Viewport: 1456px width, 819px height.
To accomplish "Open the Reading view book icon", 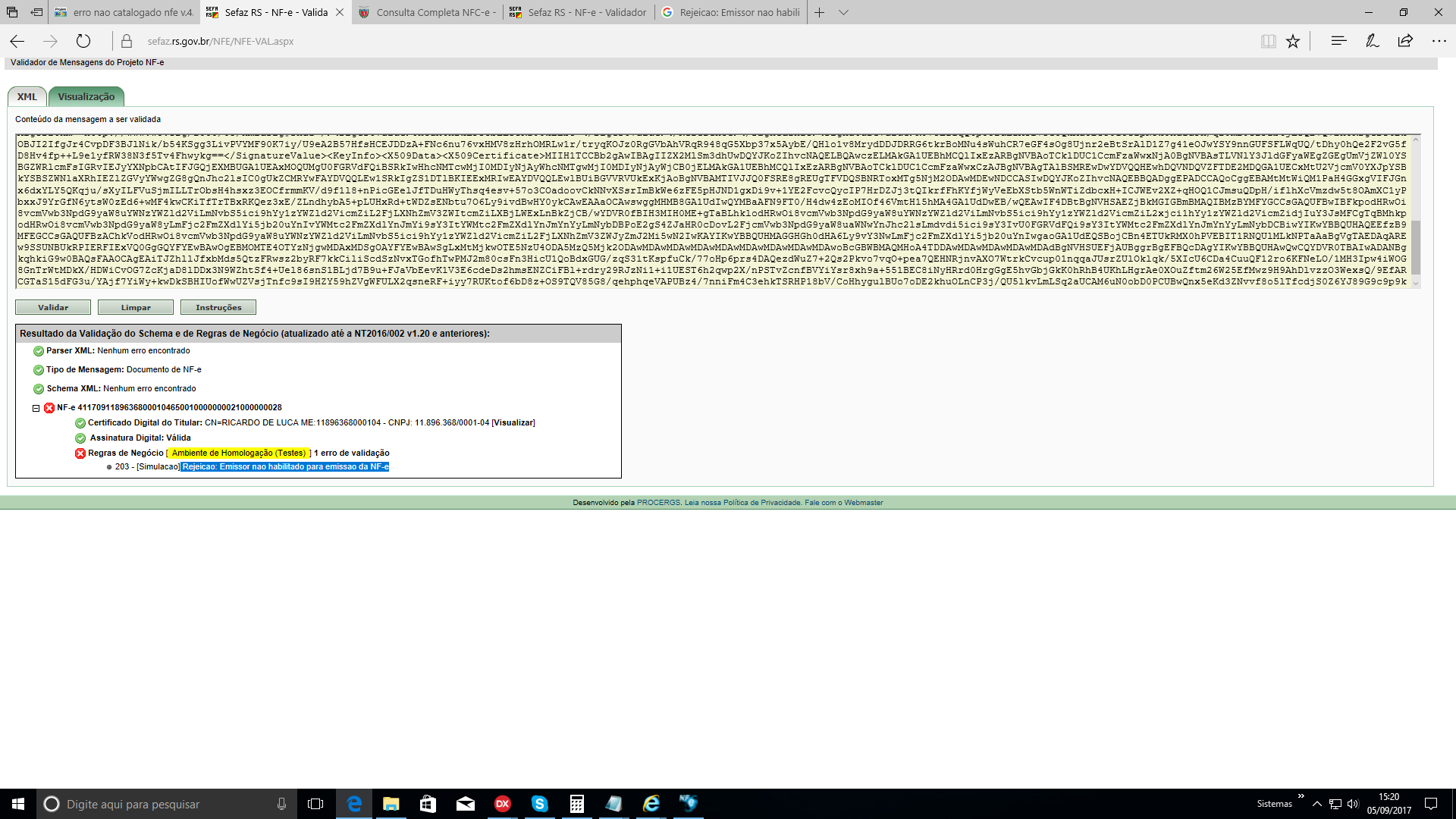I will tap(1268, 41).
